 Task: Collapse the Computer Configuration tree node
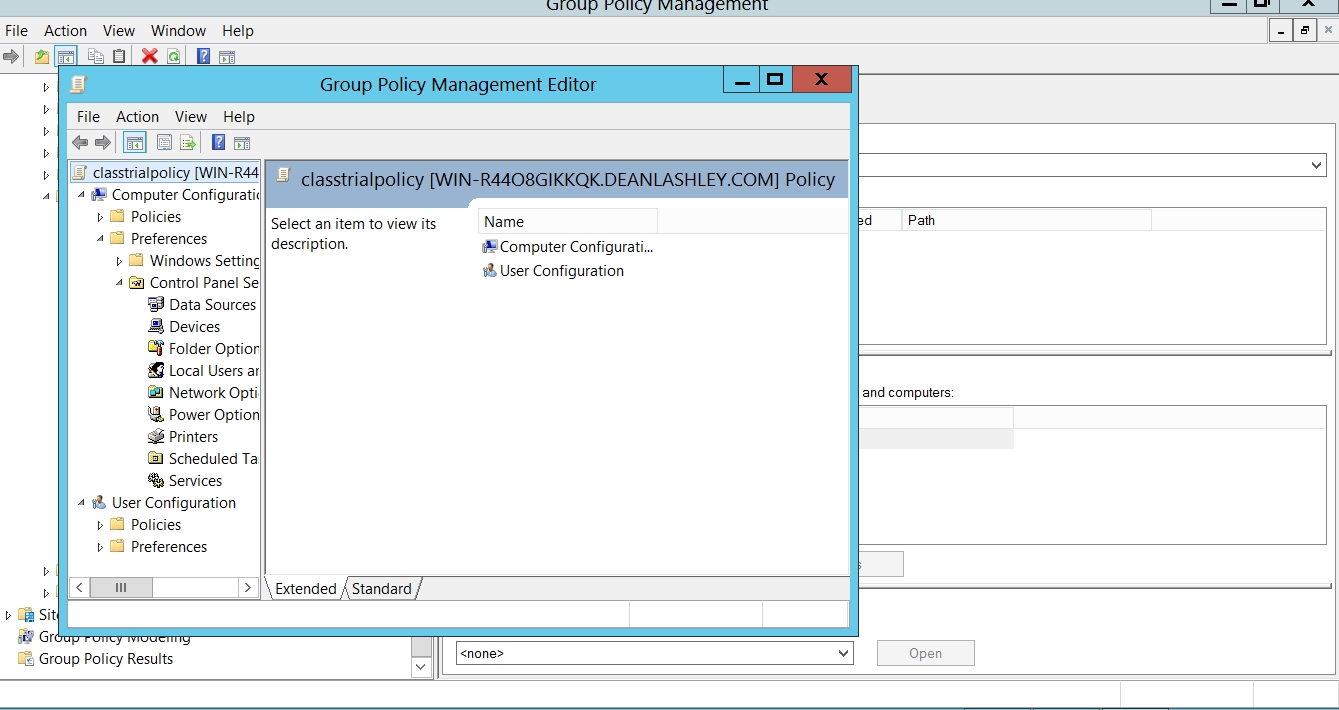click(x=81, y=195)
